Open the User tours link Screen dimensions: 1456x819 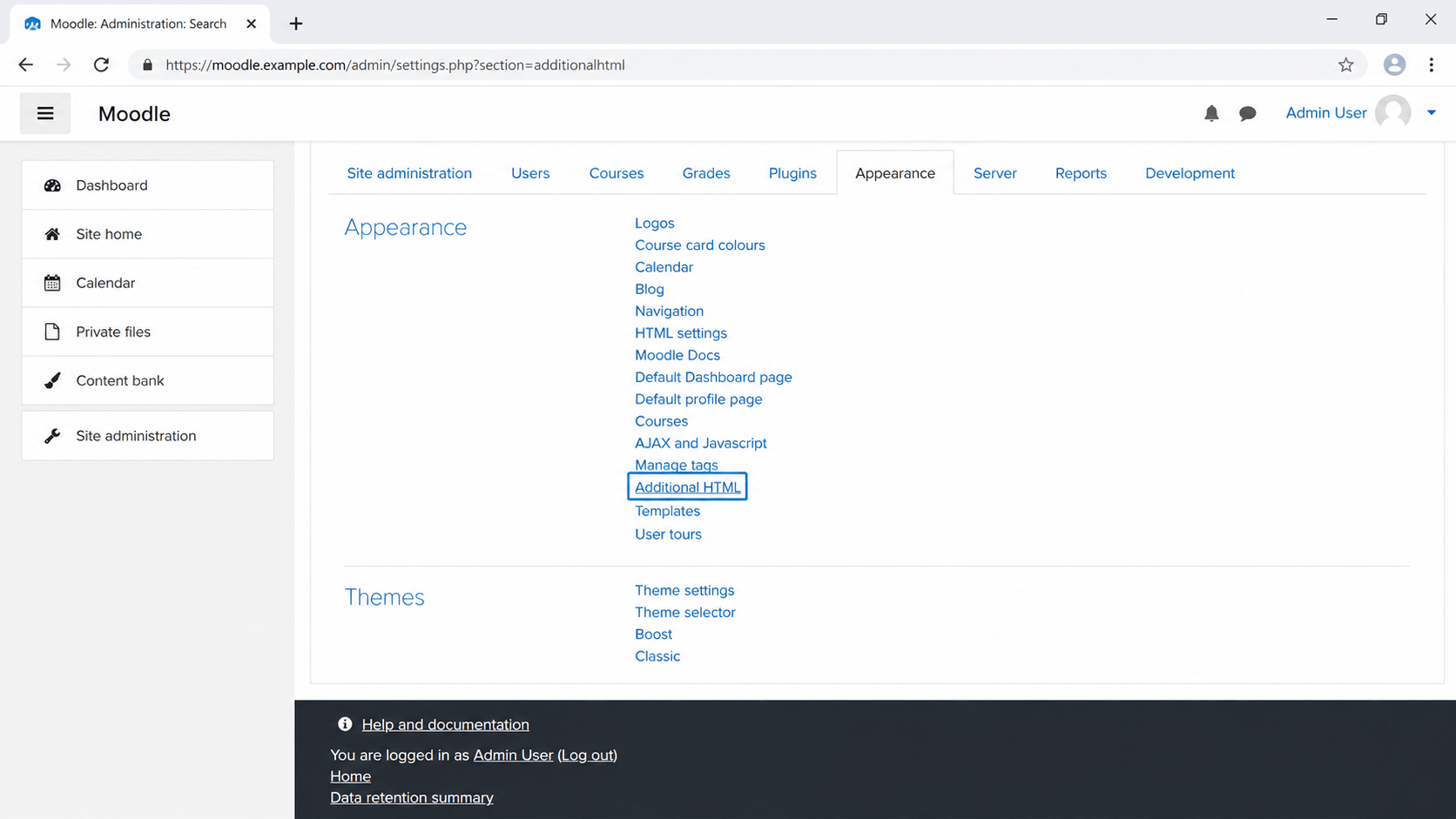click(x=668, y=534)
